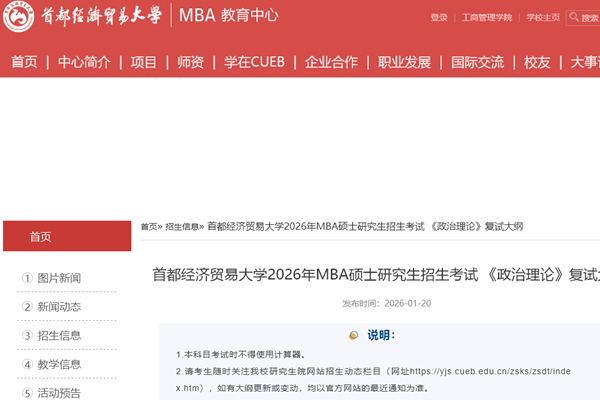The width and height of the screenshot is (600, 400).
Task: Open 新闻动态 in the sidebar
Action: tap(59, 307)
